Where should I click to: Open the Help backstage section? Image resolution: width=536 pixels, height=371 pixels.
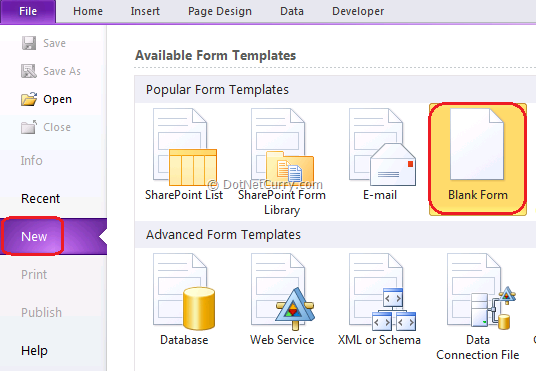pos(34,350)
